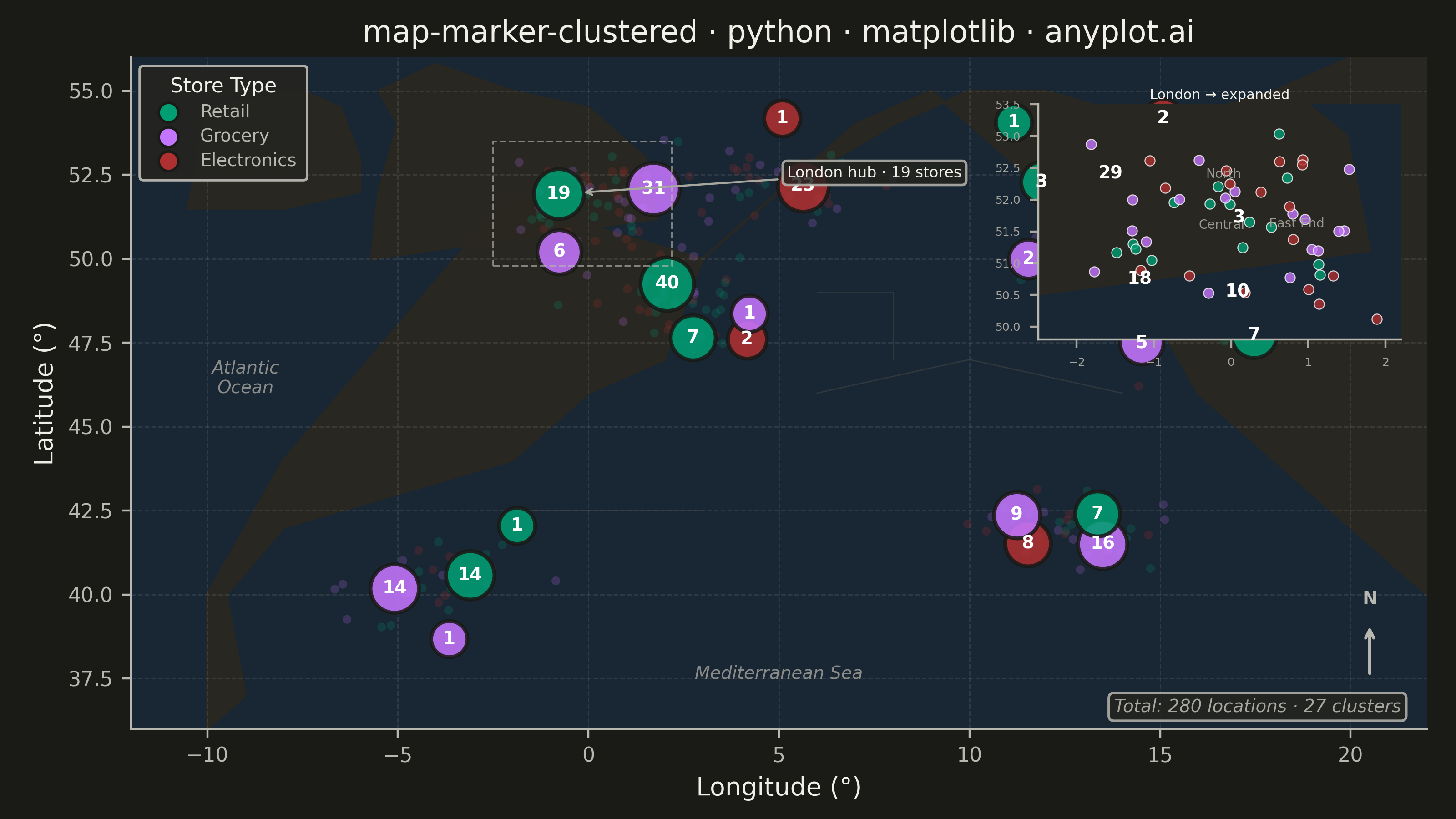
Task: Click the purple cluster marker labeled 16
Action: 1102,544
